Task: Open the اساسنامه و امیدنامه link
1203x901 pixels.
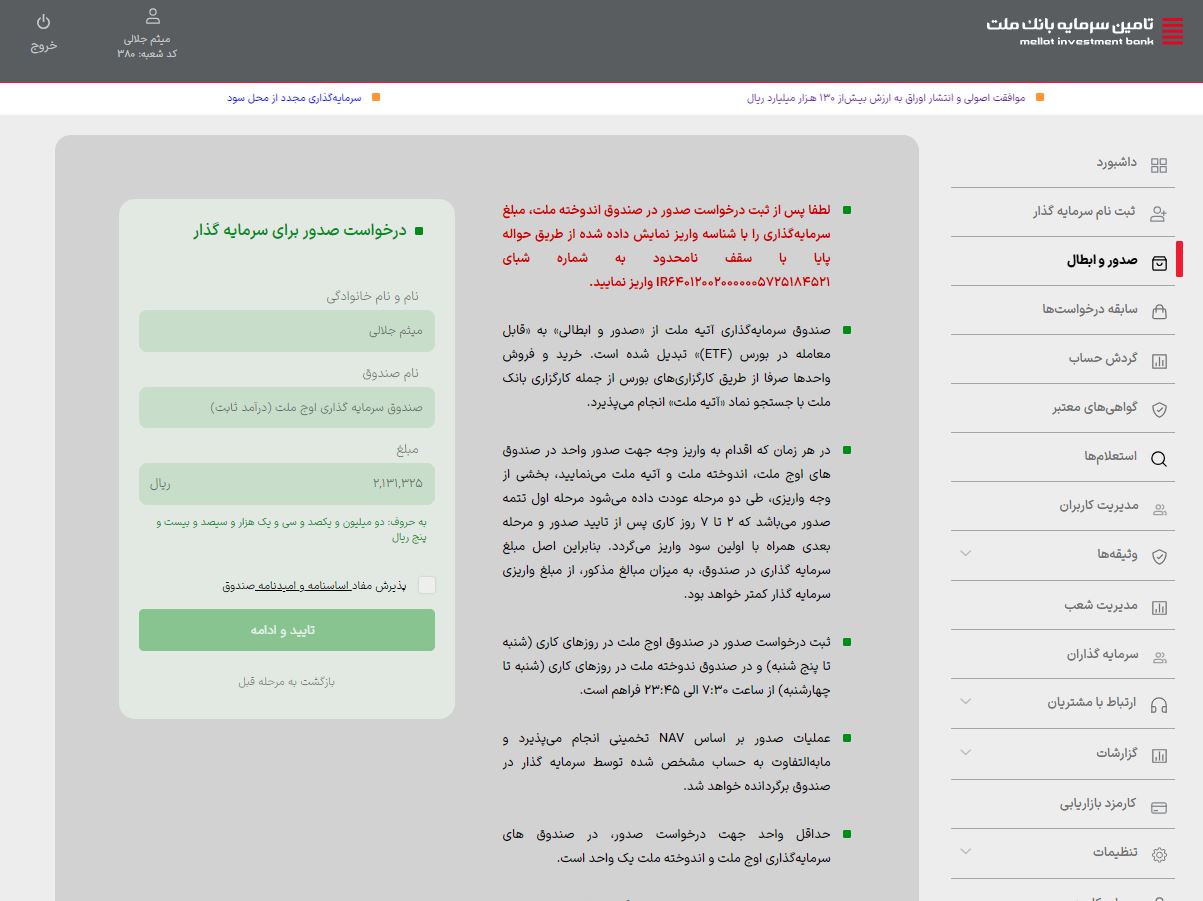Action: tap(302, 585)
